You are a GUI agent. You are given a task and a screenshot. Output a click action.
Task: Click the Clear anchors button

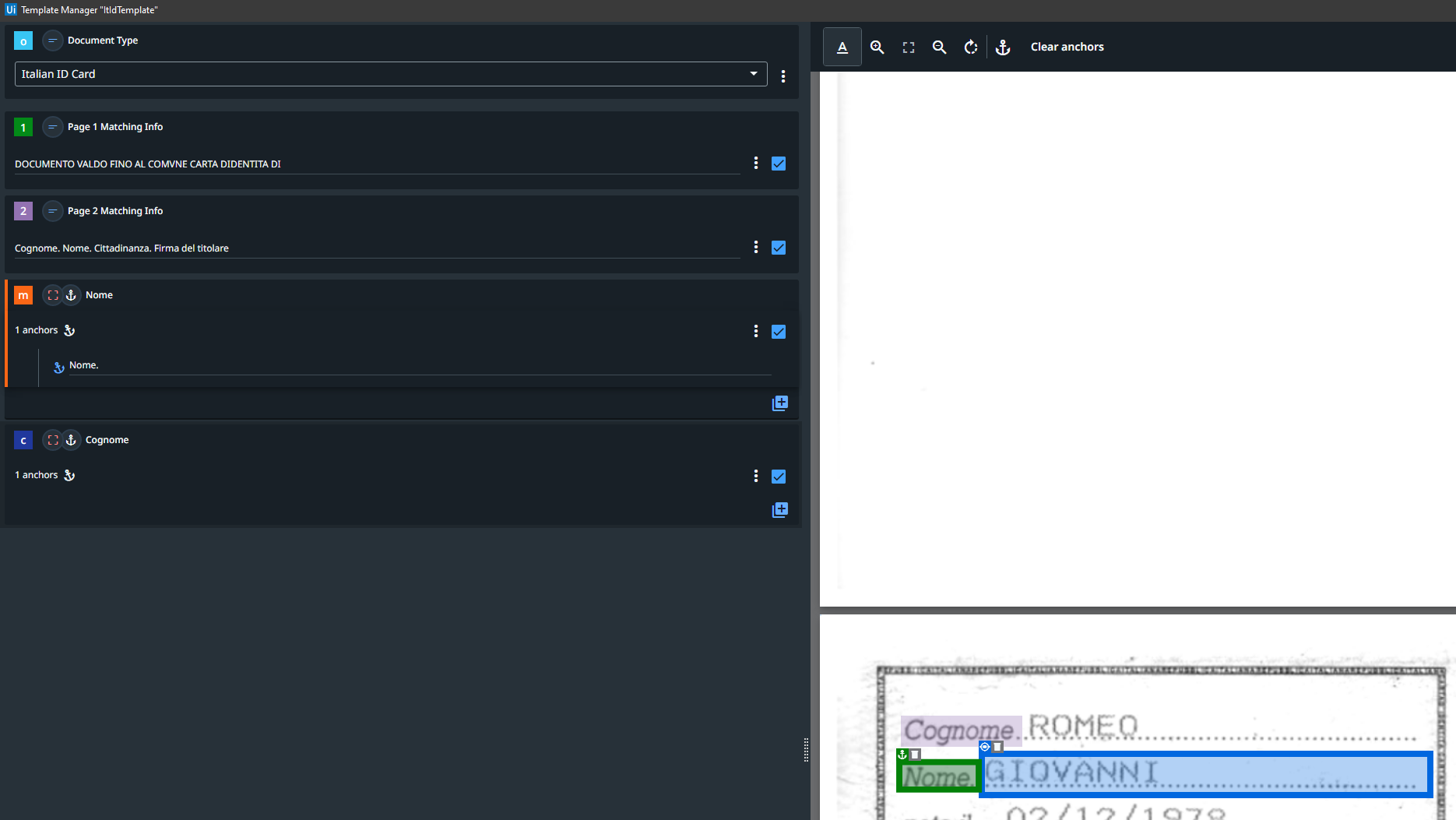[x=1067, y=47]
